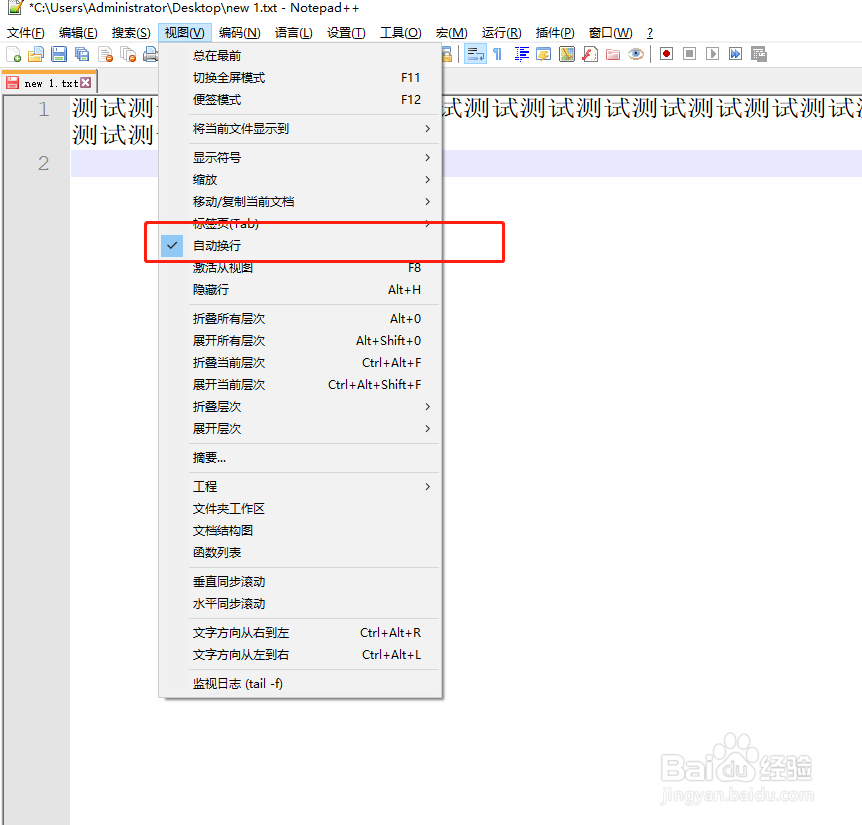
Task: Open the 宏 menu
Action: tap(451, 32)
